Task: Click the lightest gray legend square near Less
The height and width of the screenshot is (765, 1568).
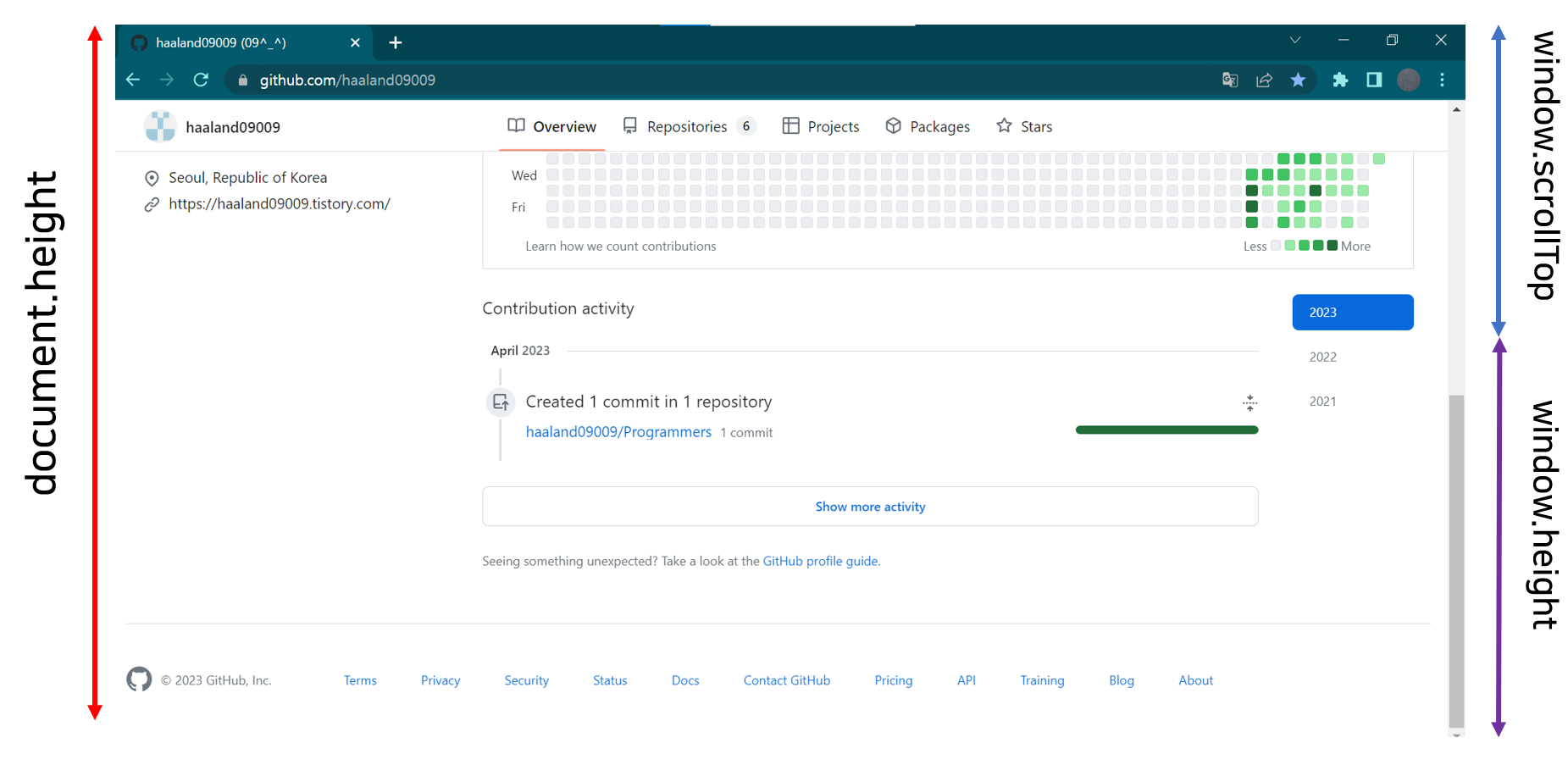Action: point(1276,246)
